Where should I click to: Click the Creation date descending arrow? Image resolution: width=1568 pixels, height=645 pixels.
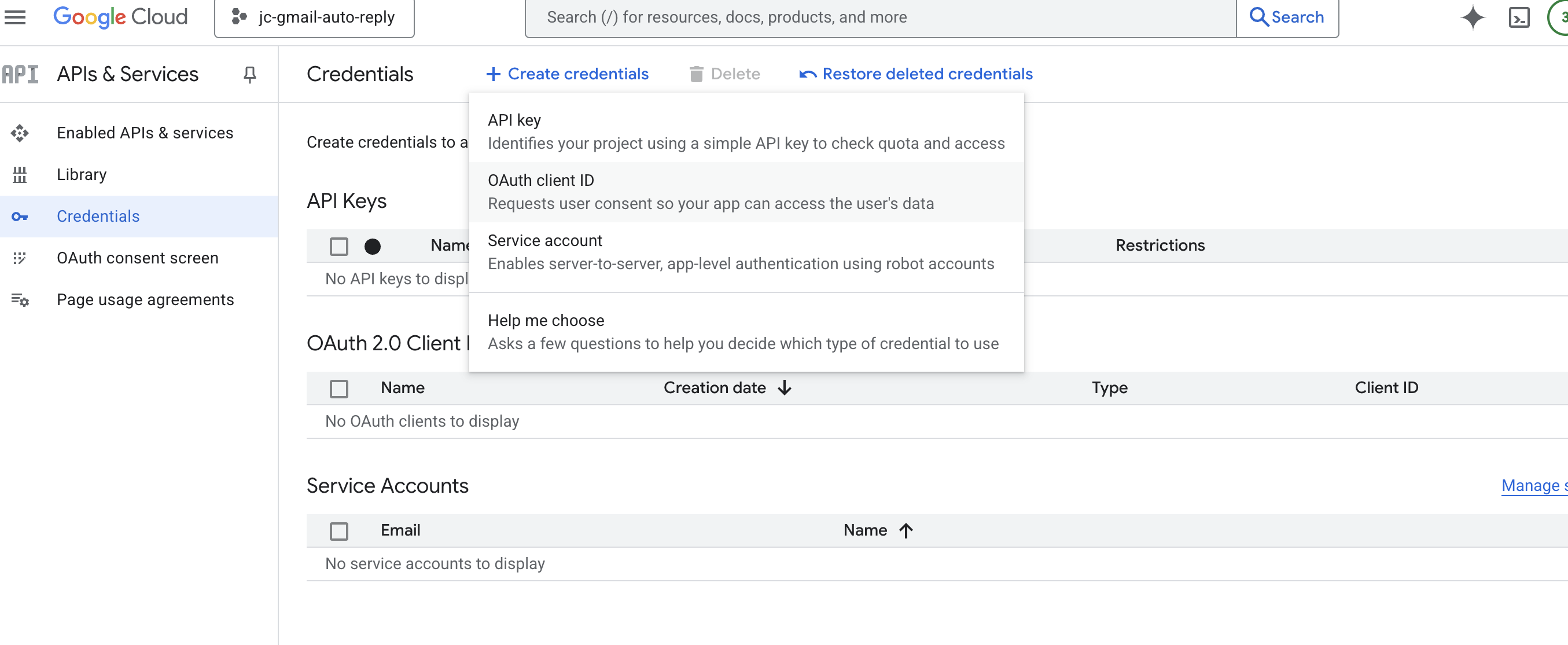tap(785, 388)
